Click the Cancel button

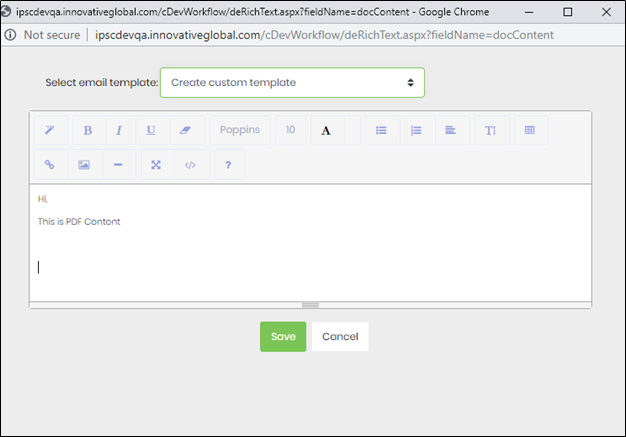[340, 336]
